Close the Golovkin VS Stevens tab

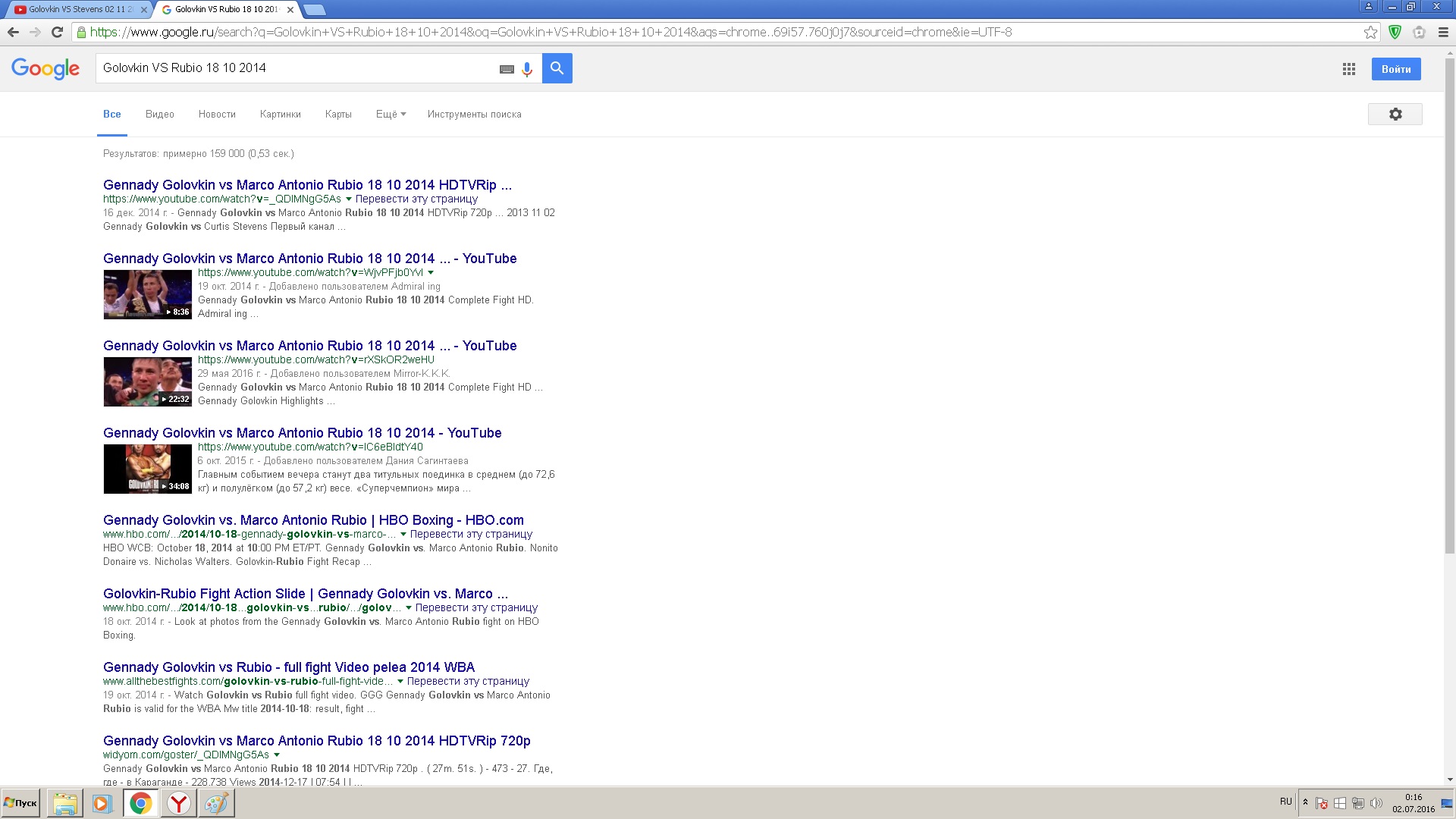pyautogui.click(x=144, y=10)
